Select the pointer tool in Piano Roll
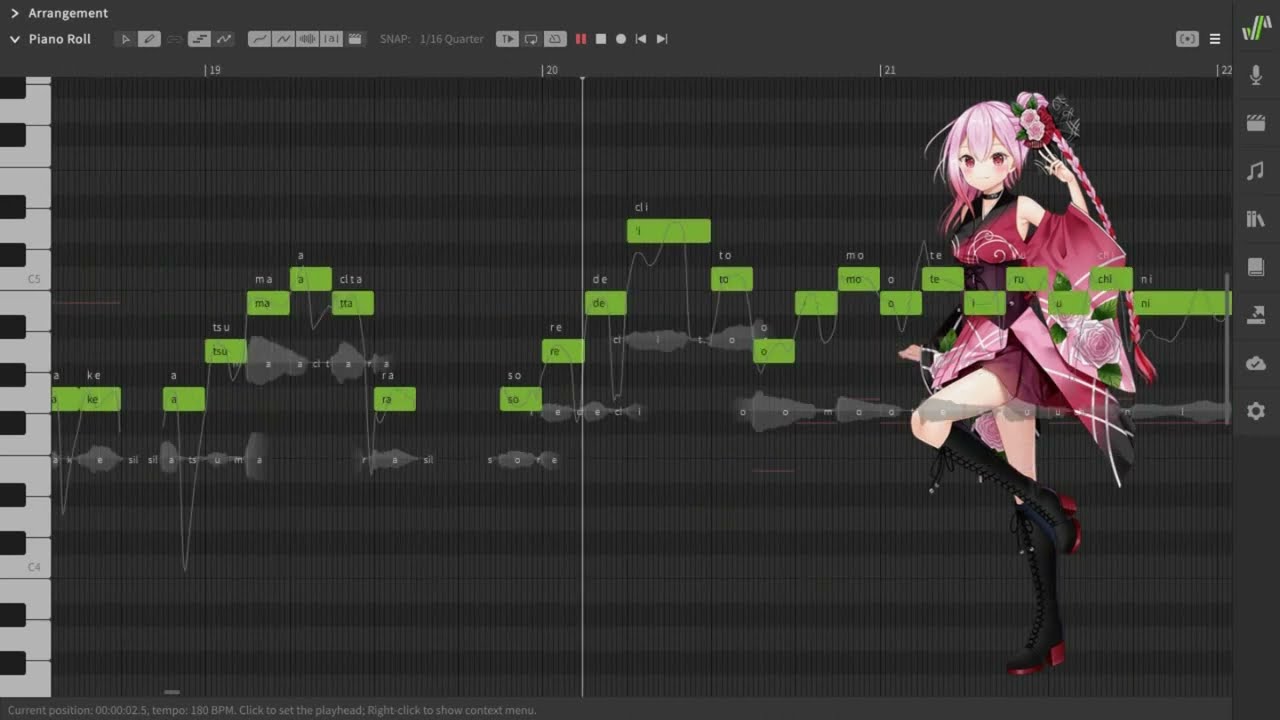Screen dimensions: 1280x720 (125, 39)
